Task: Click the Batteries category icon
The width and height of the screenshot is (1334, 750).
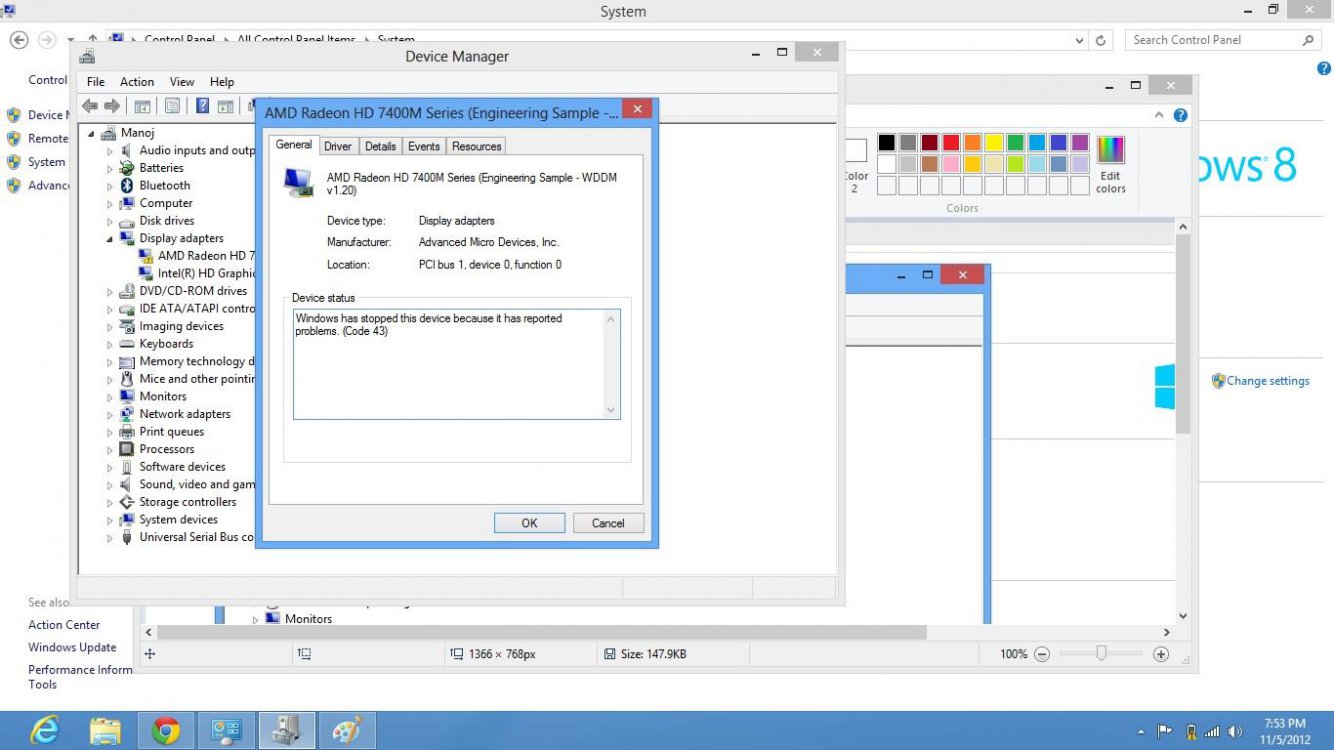Action: (x=127, y=168)
